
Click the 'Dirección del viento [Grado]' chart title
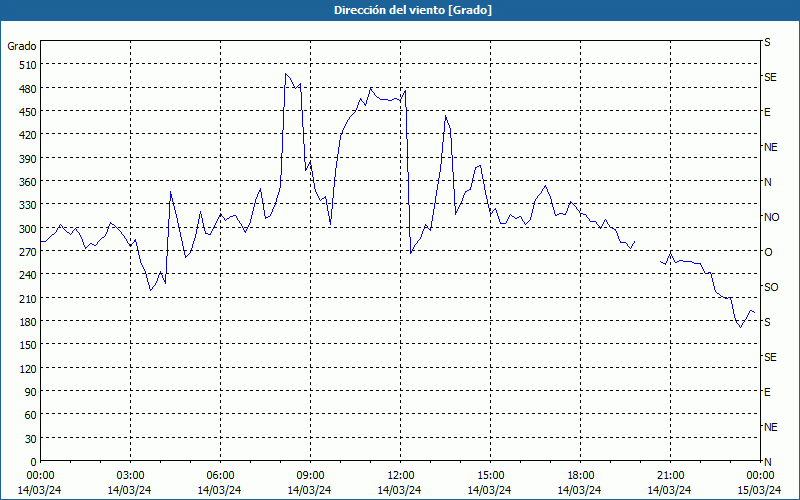(413, 10)
